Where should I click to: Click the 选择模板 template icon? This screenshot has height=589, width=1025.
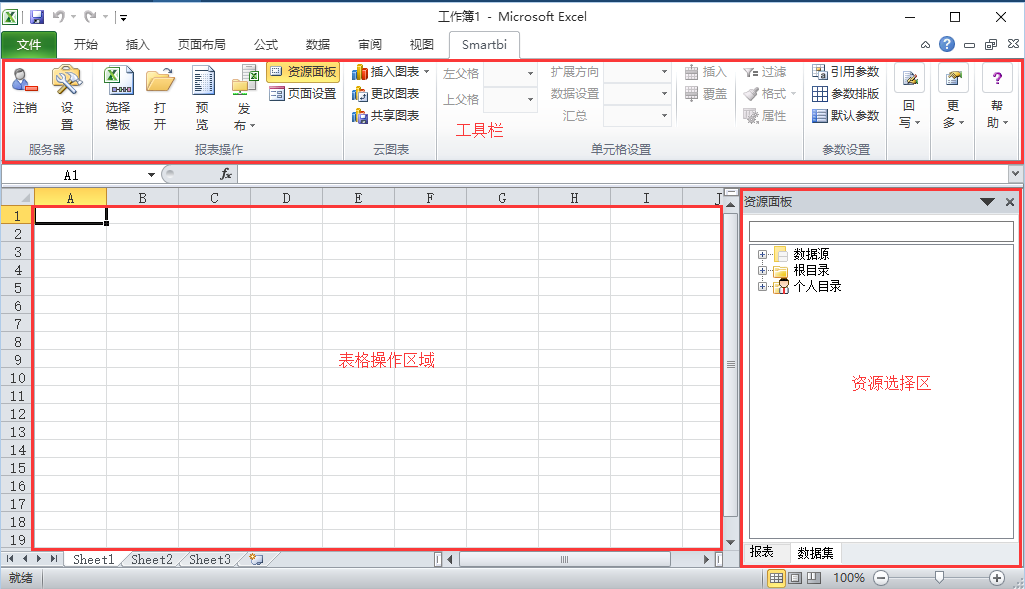click(118, 81)
